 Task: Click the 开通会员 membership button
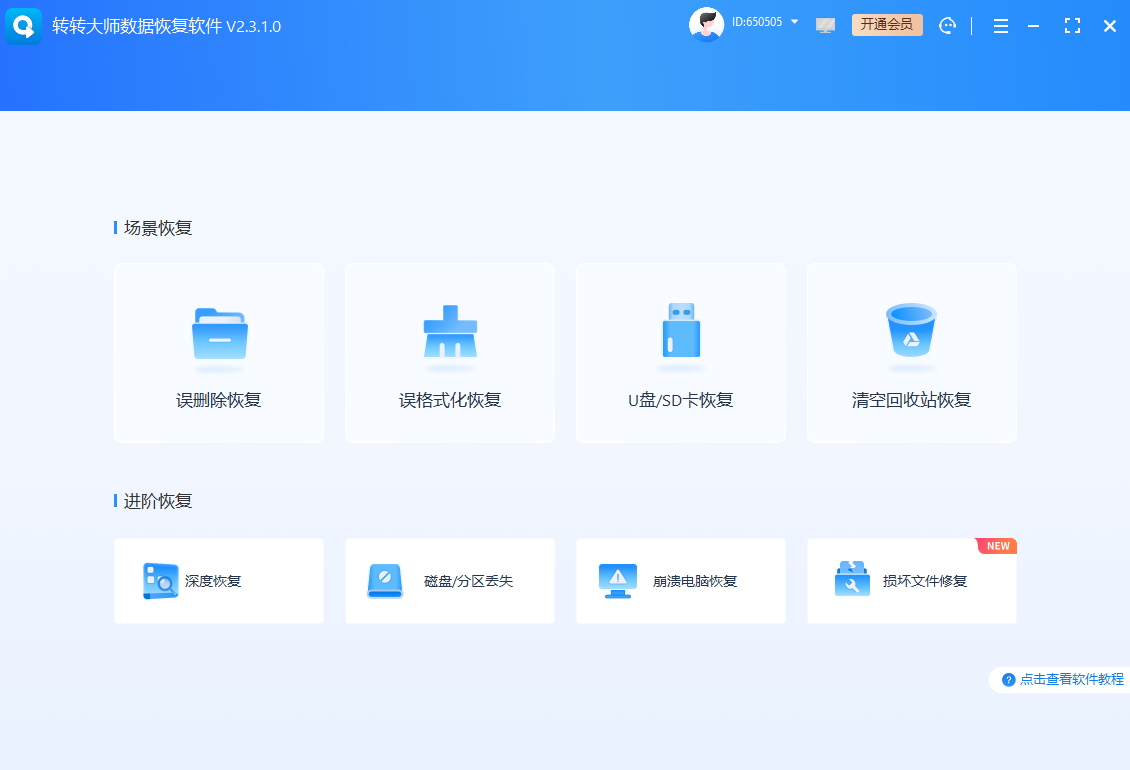(887, 25)
